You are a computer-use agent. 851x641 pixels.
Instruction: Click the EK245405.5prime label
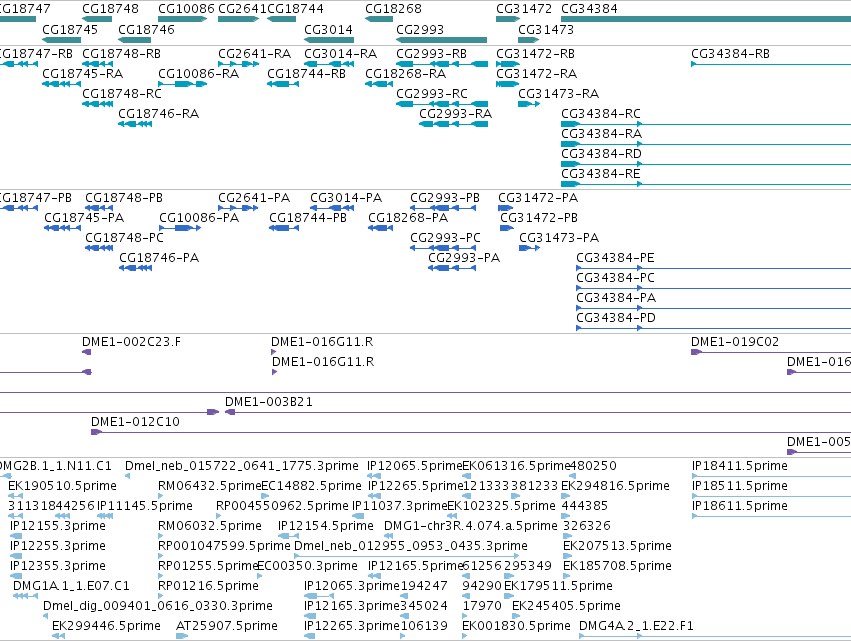click(x=566, y=606)
